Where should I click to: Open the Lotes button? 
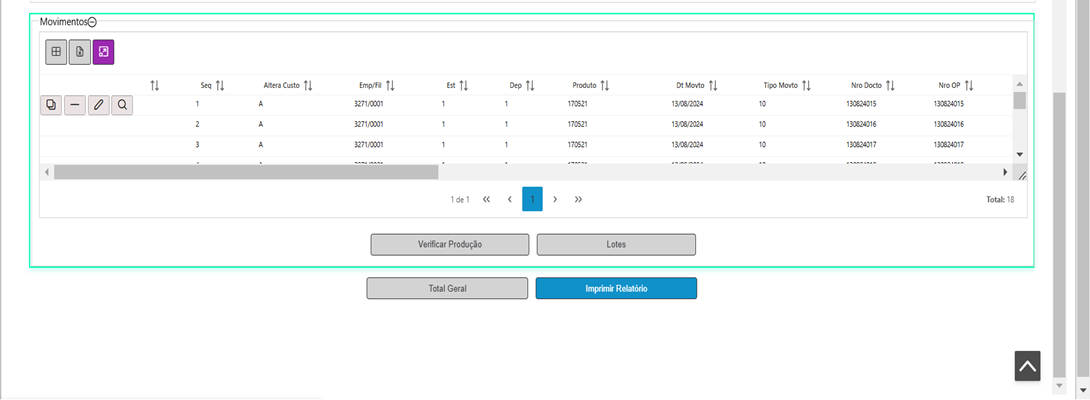[616, 245]
